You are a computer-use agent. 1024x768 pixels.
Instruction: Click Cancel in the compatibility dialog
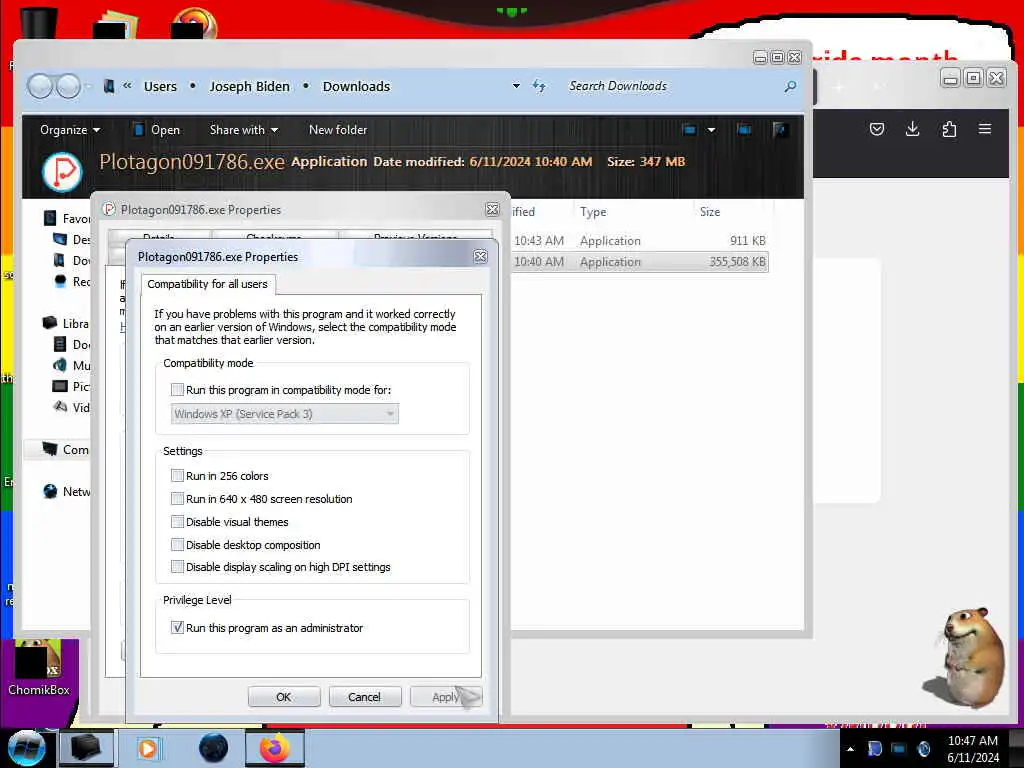click(364, 697)
